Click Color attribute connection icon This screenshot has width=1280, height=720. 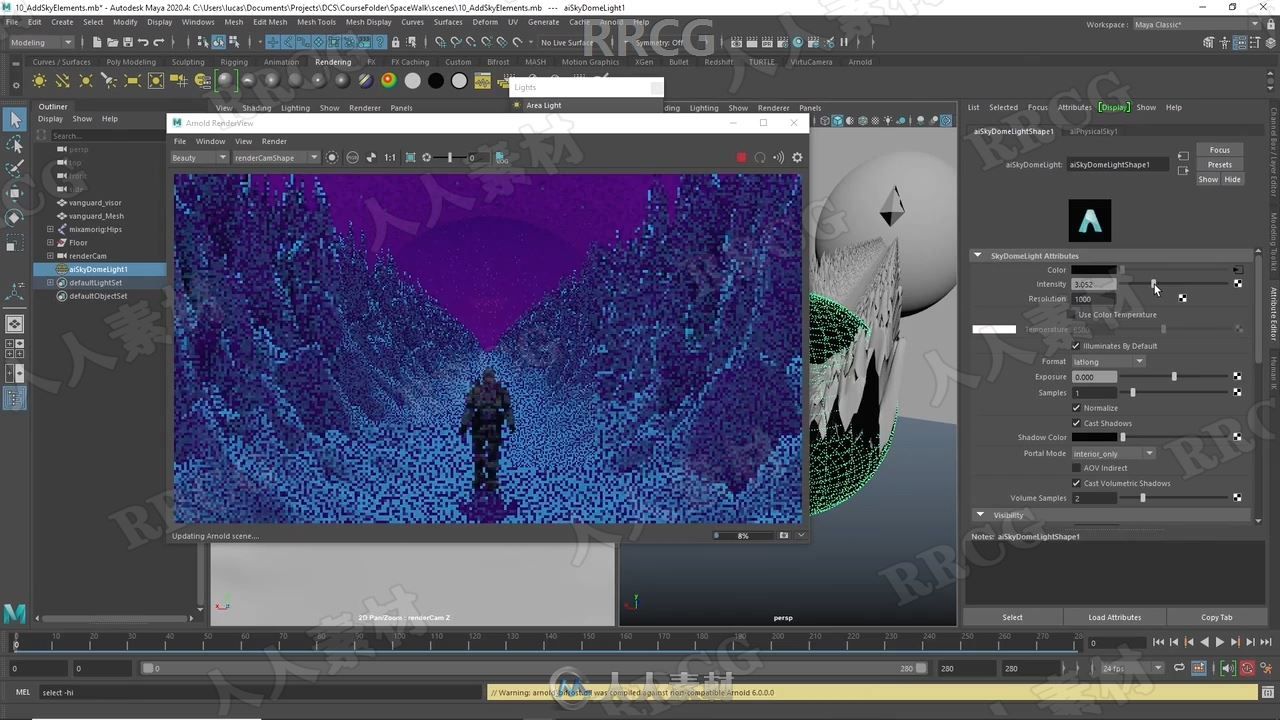tap(1237, 270)
